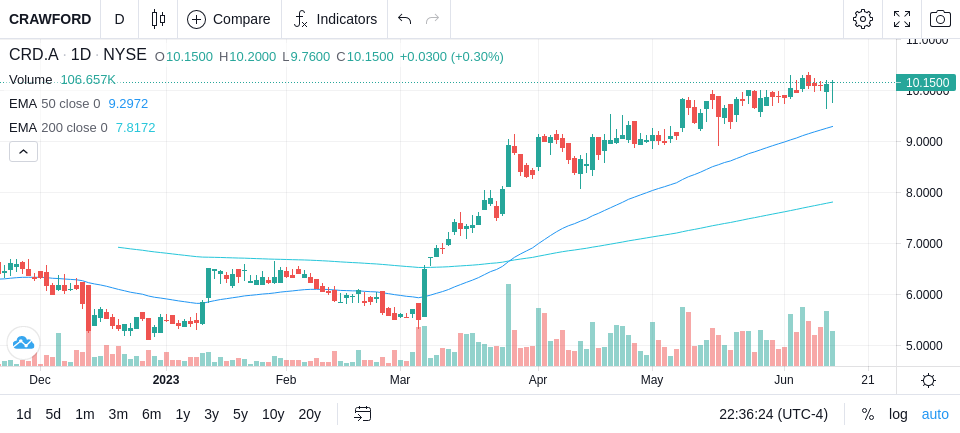Click the CRAWFORD symbol search field

[x=50, y=19]
